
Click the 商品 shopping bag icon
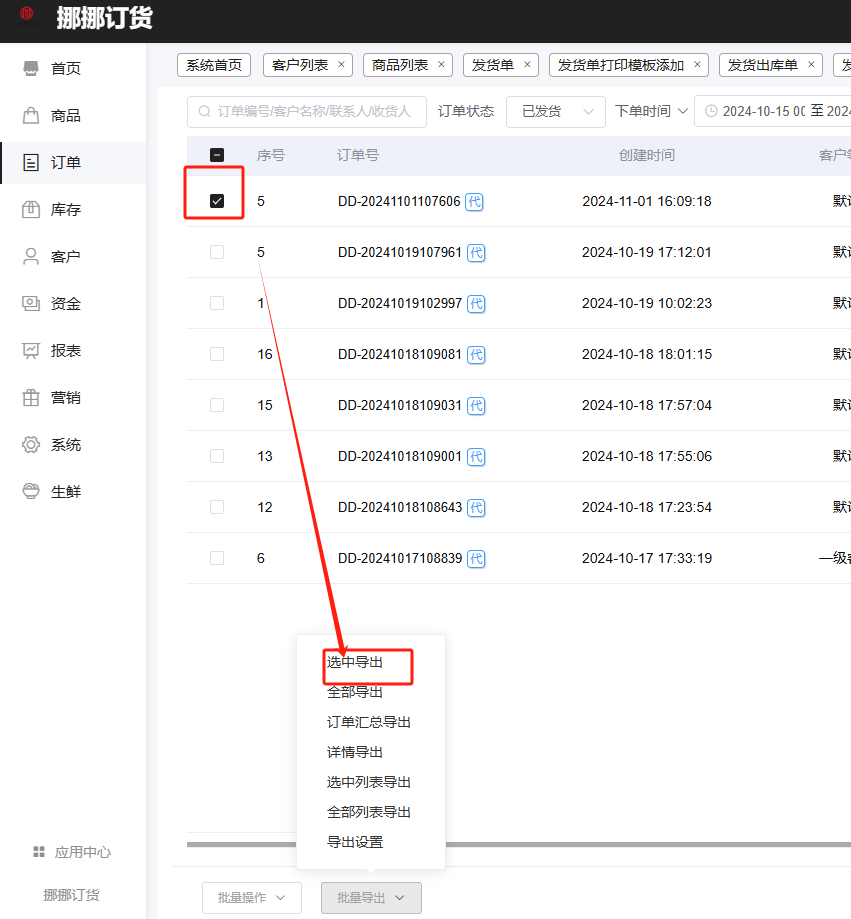(x=31, y=115)
